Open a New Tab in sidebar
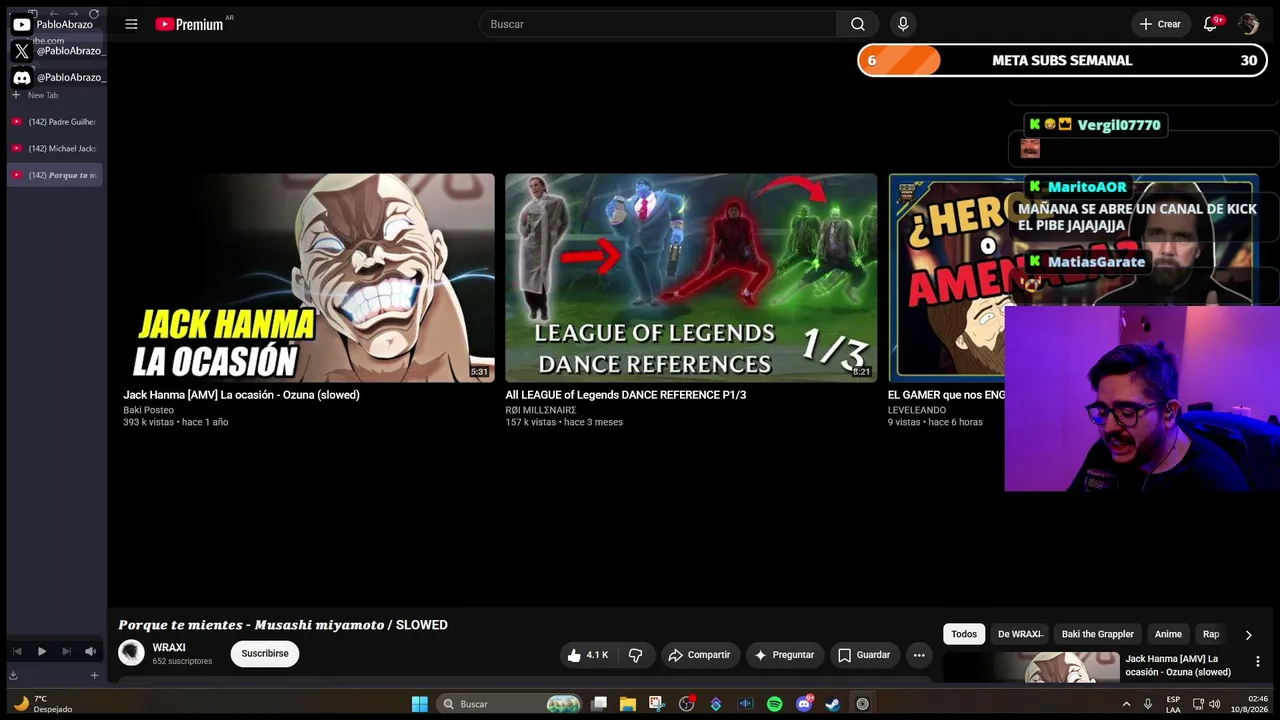The image size is (1280, 720). pyautogui.click(x=36, y=95)
